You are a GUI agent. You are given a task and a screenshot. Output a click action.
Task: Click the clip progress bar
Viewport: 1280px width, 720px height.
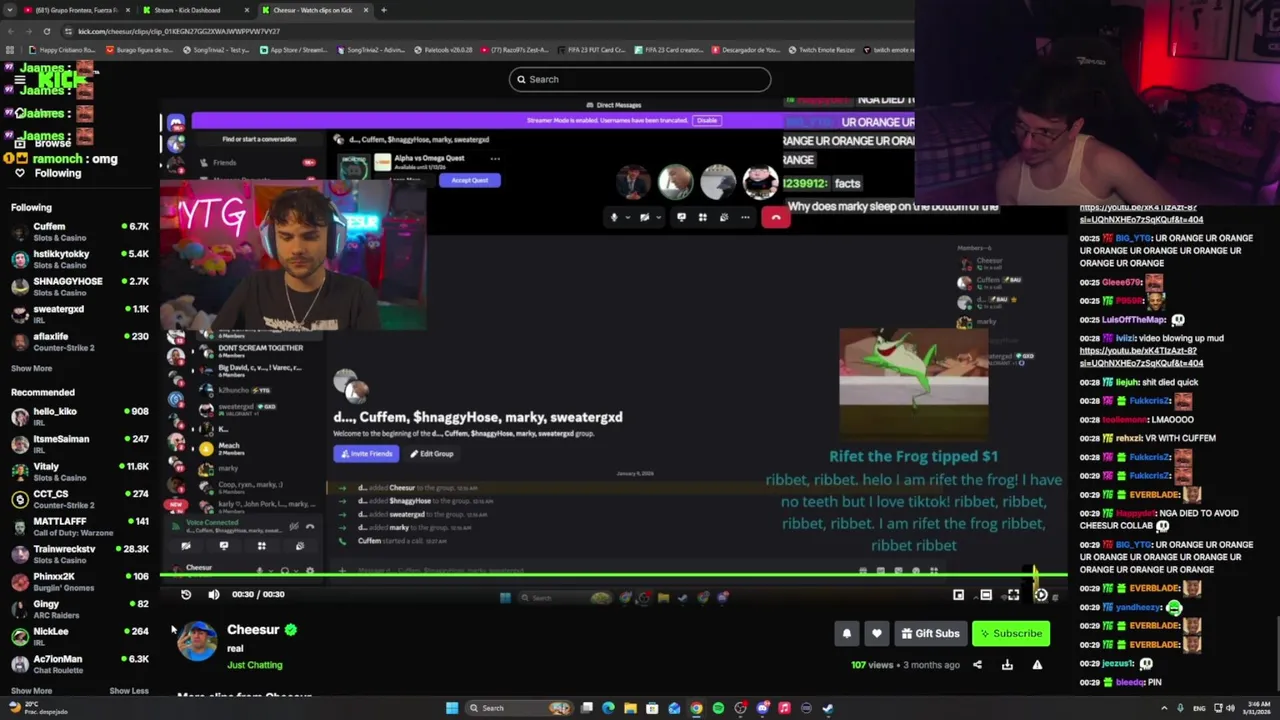tap(613, 575)
